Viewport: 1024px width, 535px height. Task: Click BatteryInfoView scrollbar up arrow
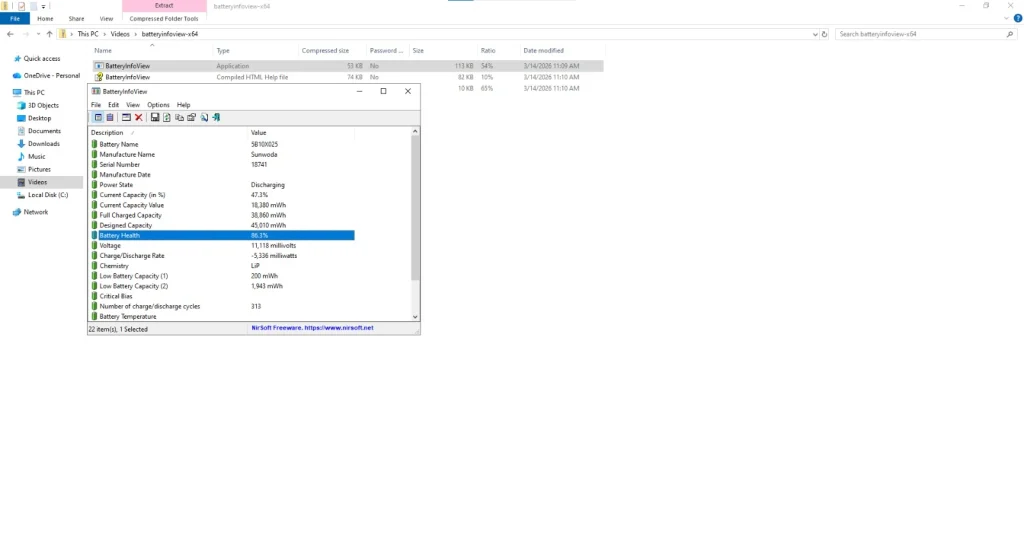[415, 132]
